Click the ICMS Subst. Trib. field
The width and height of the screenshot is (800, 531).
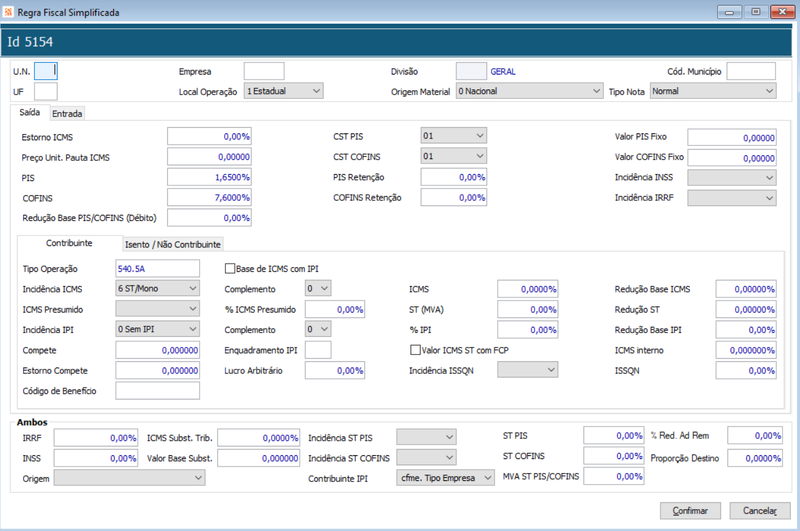point(259,438)
